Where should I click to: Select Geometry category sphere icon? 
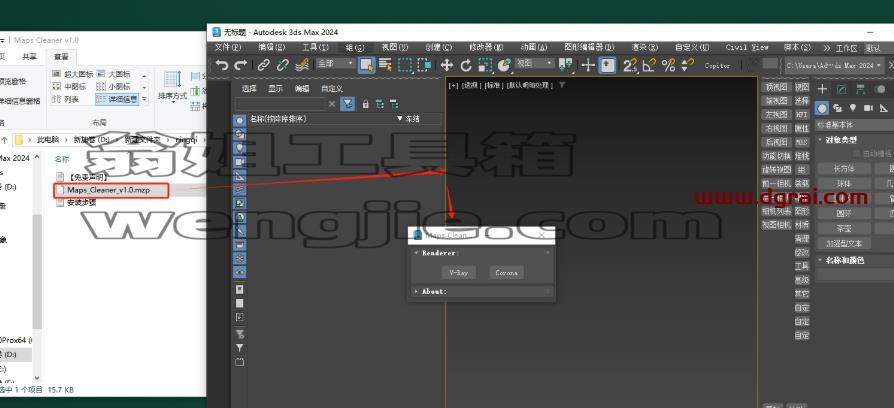point(822,108)
